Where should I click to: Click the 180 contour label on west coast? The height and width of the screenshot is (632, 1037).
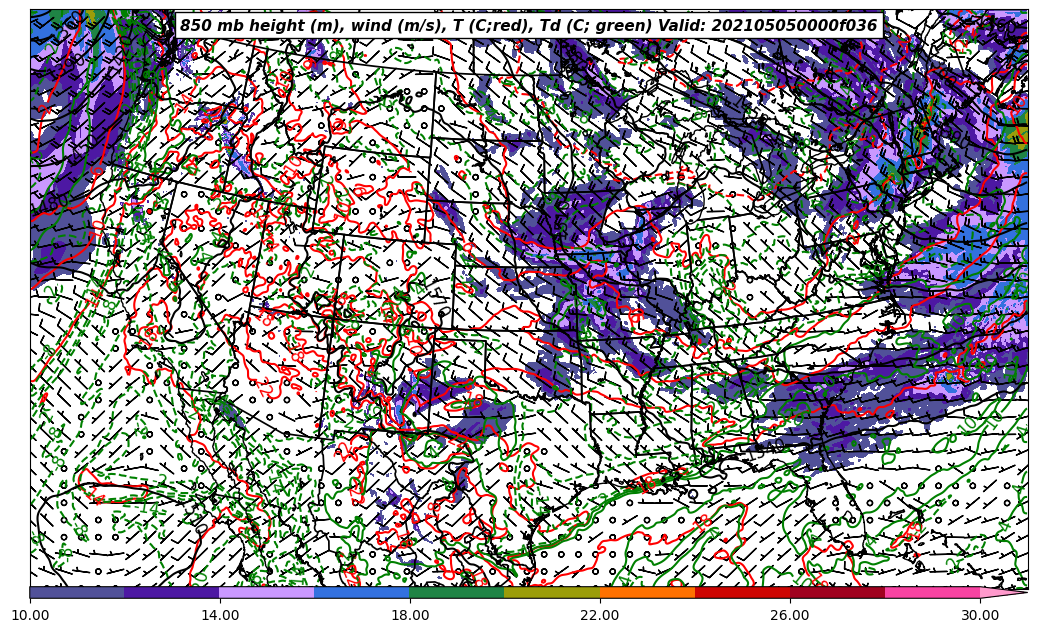point(54,203)
